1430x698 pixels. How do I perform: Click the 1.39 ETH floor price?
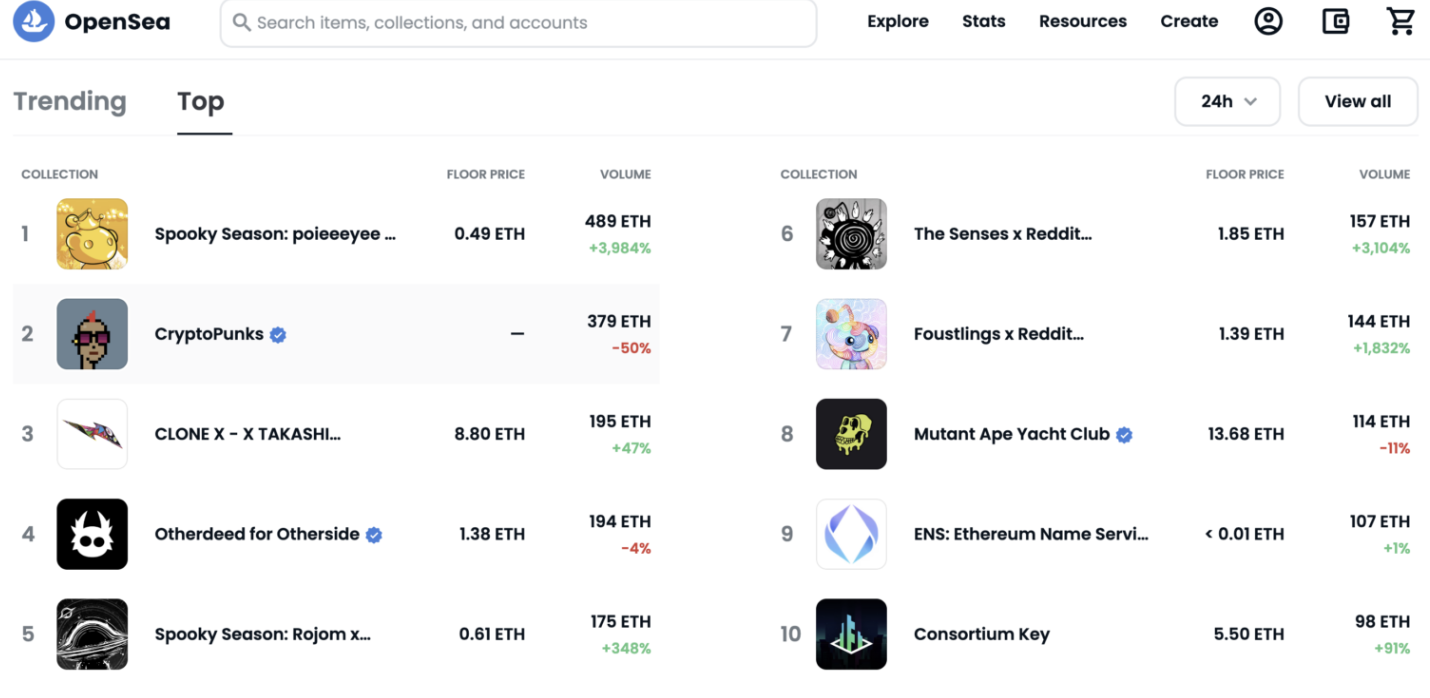click(x=1251, y=334)
